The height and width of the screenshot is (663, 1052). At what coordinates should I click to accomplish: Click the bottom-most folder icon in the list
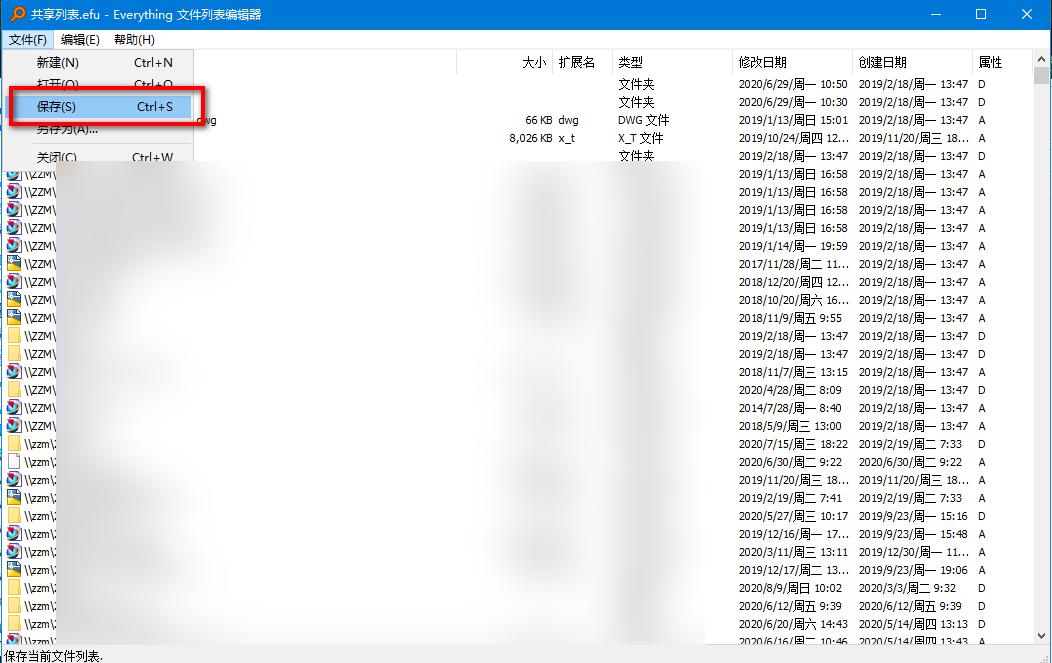(14, 622)
